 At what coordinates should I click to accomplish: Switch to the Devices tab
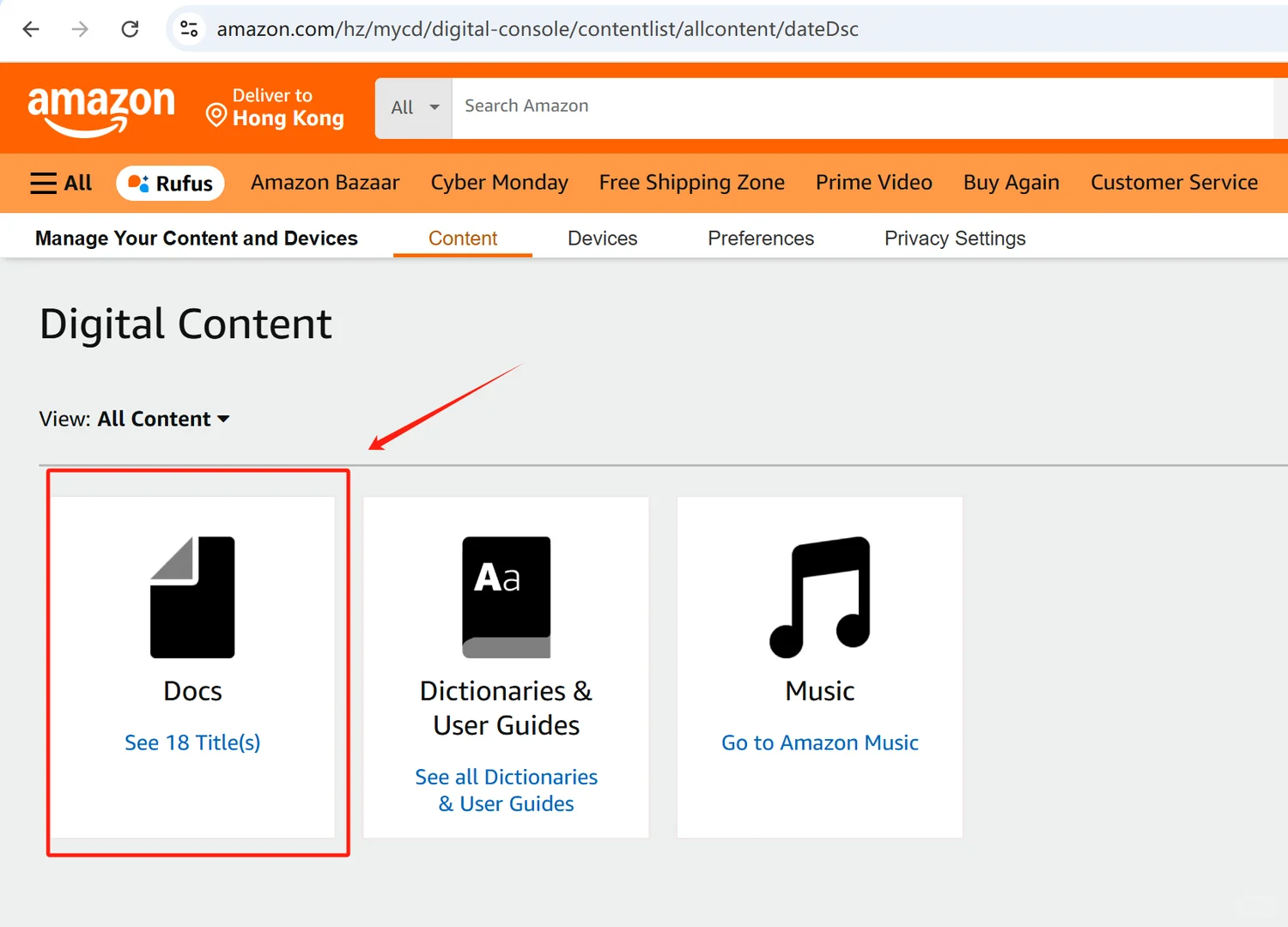tap(602, 238)
